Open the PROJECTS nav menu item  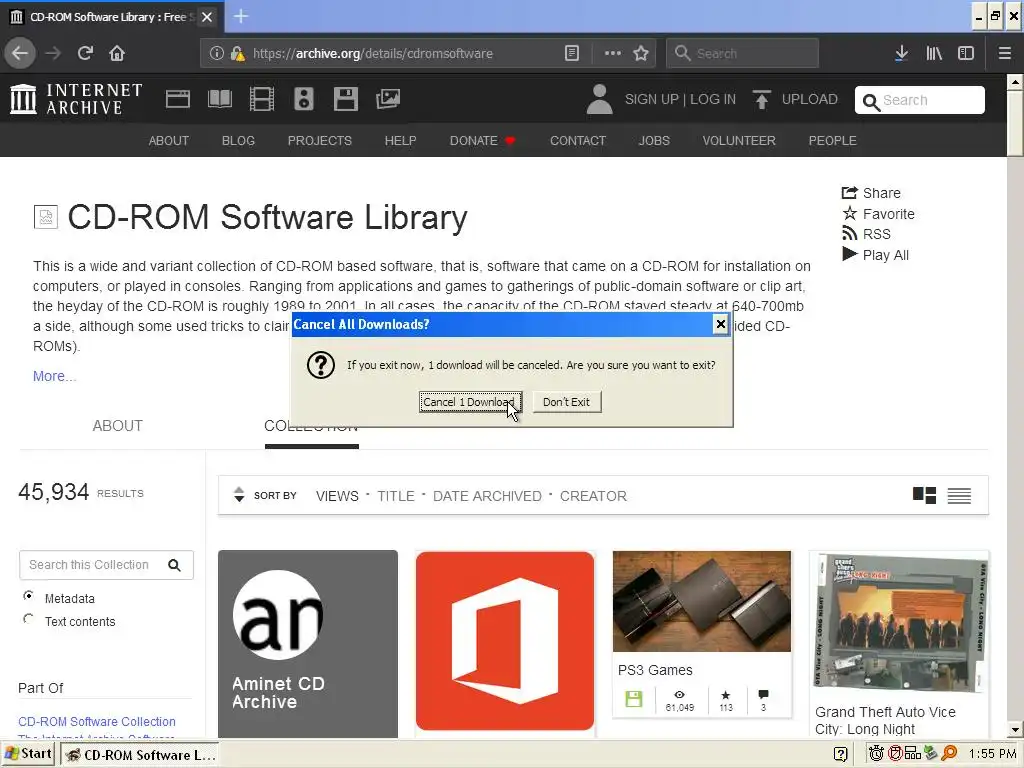(x=319, y=140)
